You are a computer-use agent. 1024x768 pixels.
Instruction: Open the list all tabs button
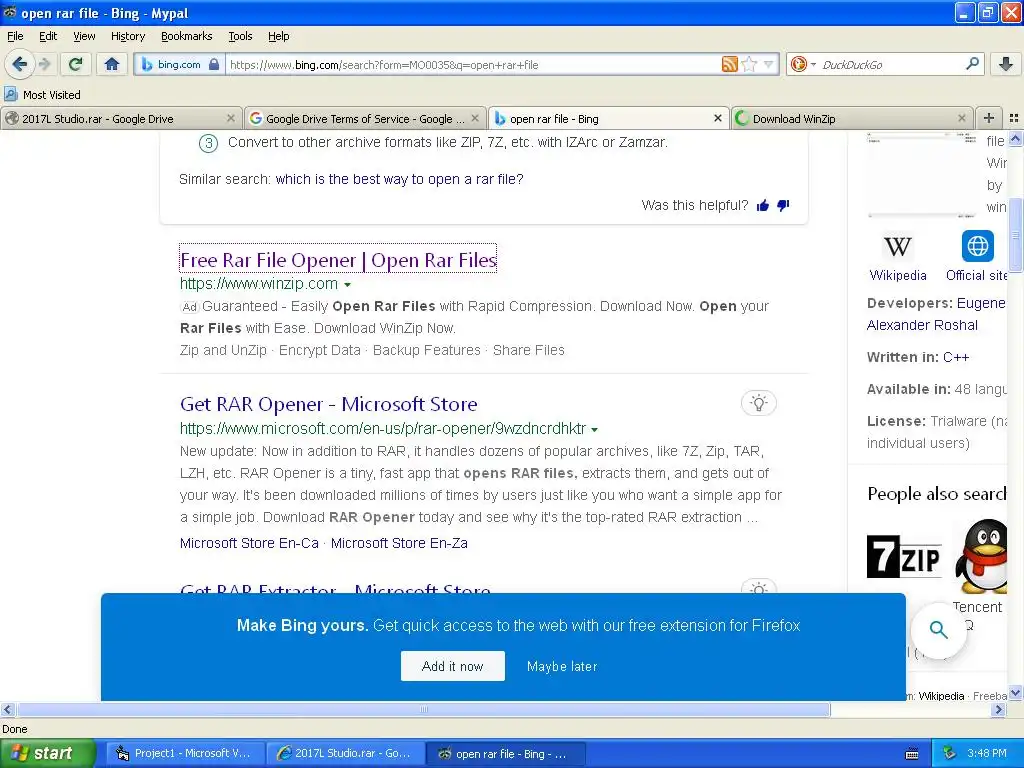1014,118
